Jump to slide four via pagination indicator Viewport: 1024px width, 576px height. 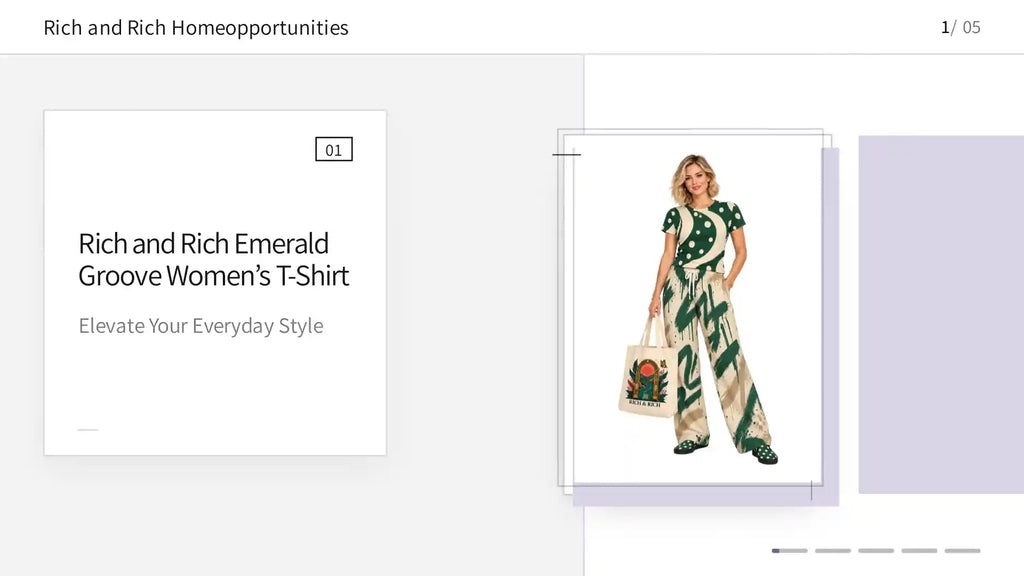pos(919,551)
